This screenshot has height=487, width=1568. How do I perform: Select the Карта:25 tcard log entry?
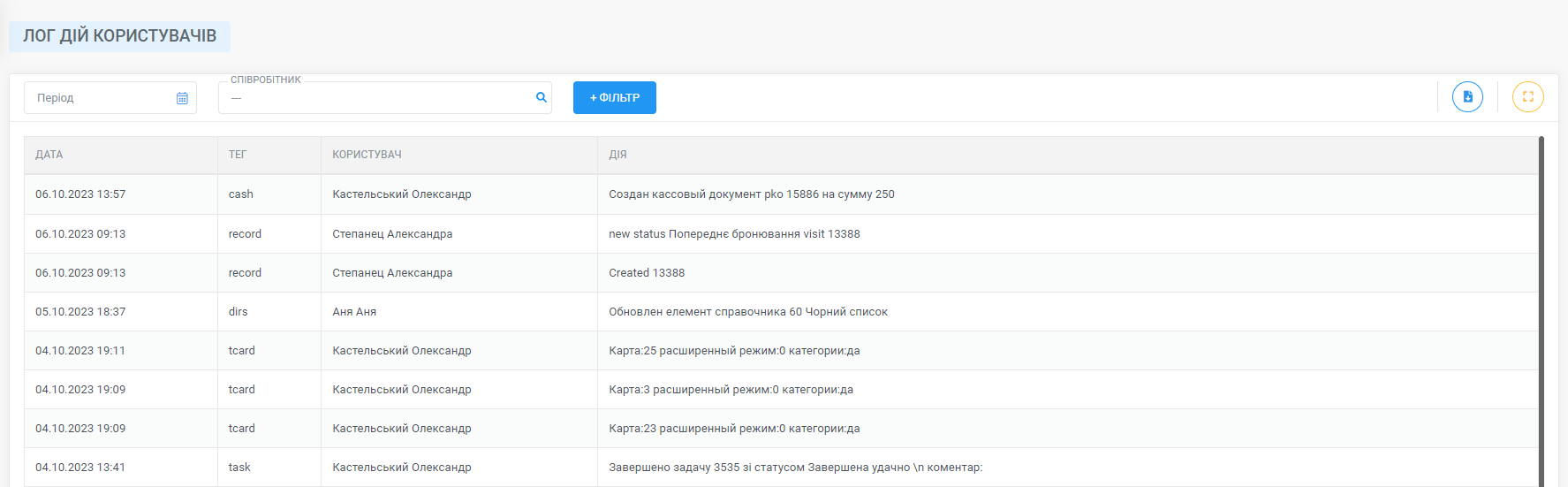pos(781,351)
